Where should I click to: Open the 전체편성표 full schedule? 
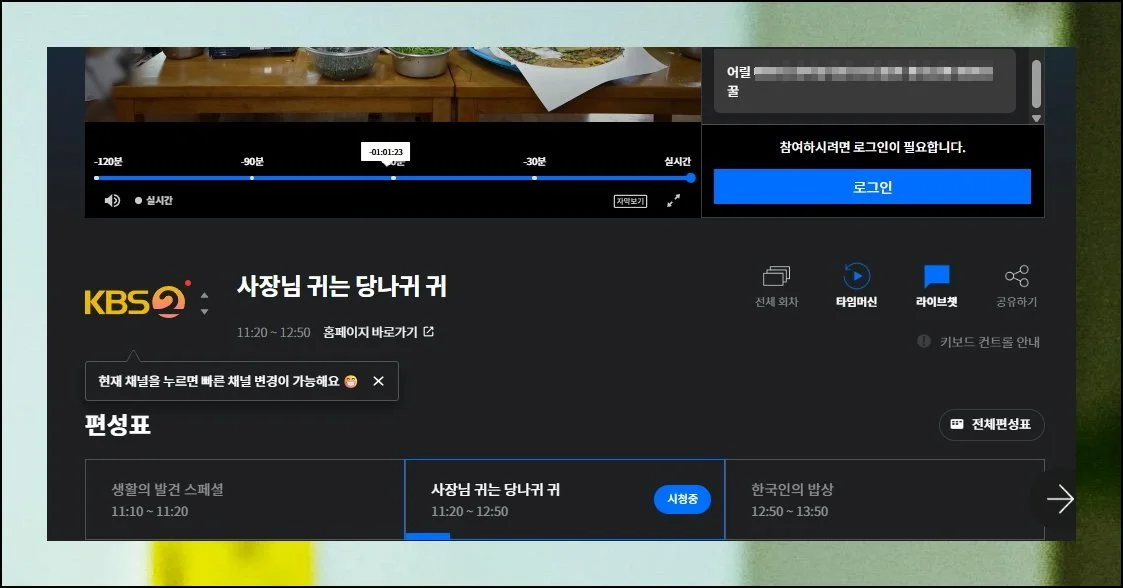(x=991, y=425)
